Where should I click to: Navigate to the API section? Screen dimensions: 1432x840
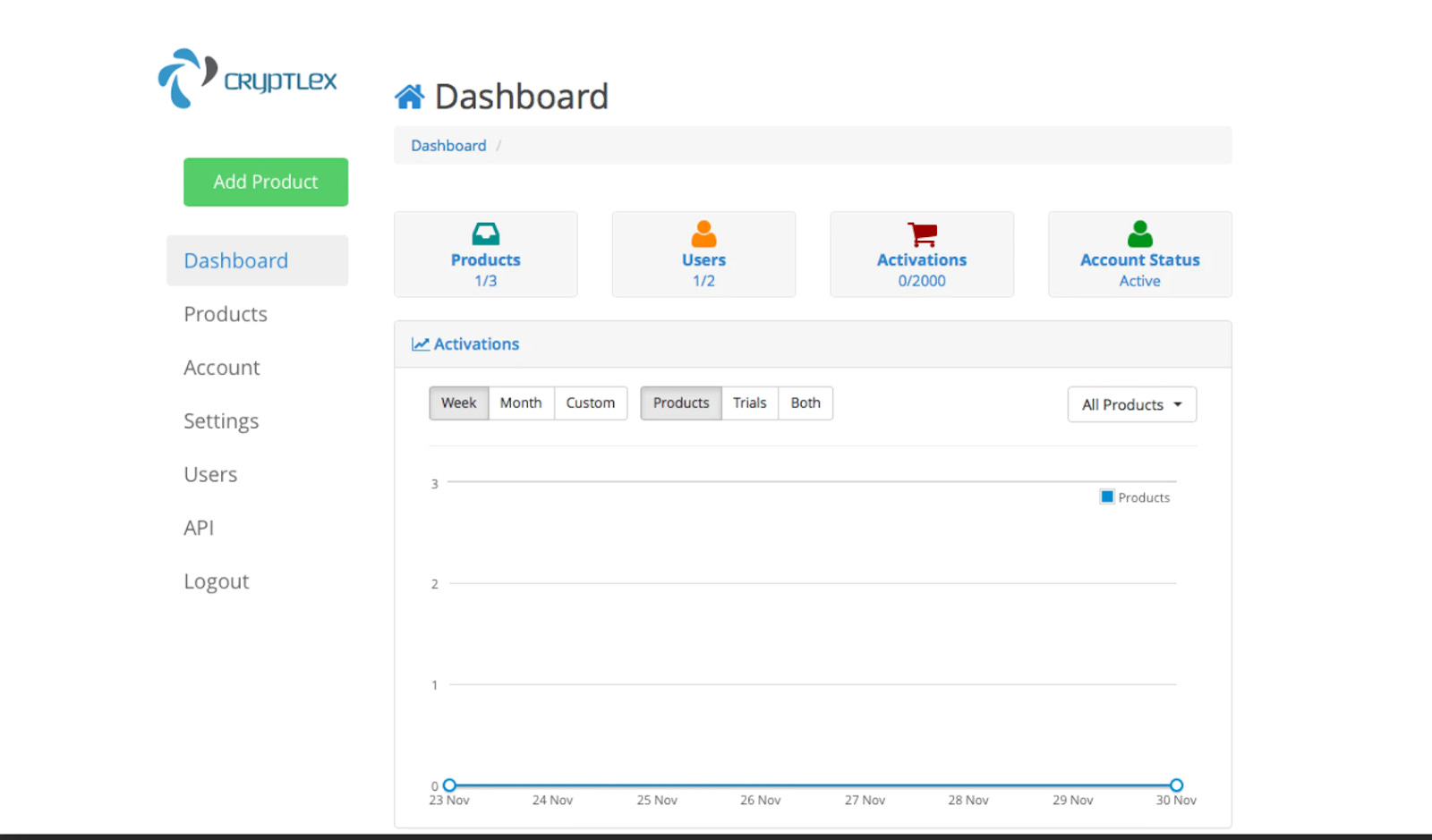199,528
